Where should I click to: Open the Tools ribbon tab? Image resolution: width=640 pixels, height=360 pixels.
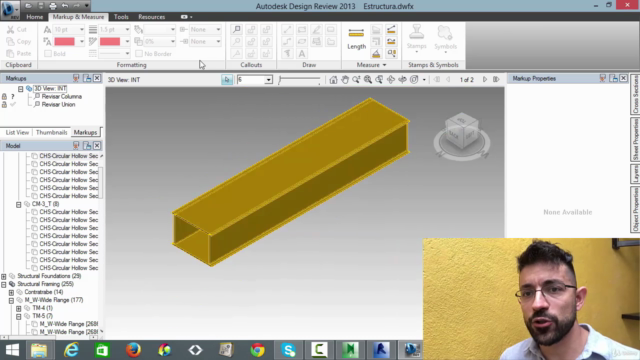(121, 17)
